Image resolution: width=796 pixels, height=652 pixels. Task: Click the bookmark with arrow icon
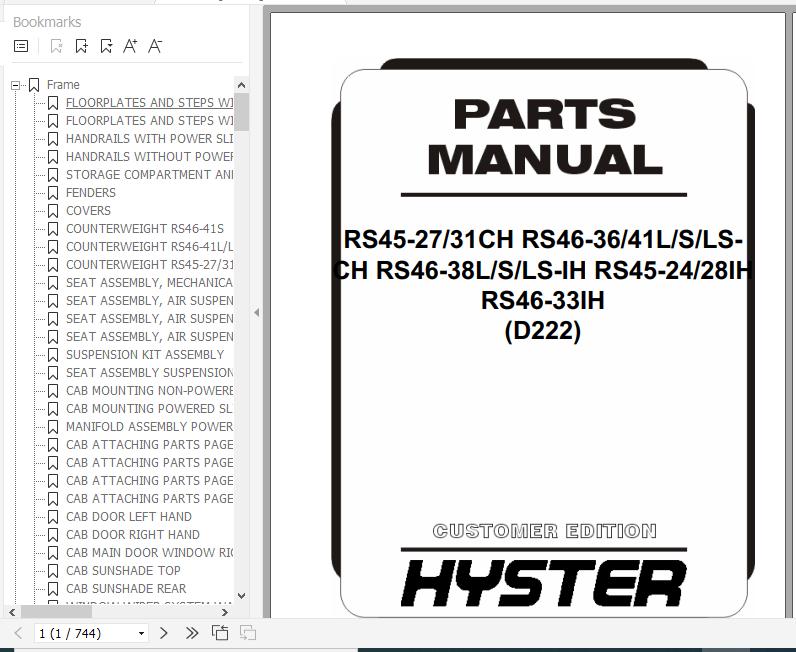(x=106, y=46)
